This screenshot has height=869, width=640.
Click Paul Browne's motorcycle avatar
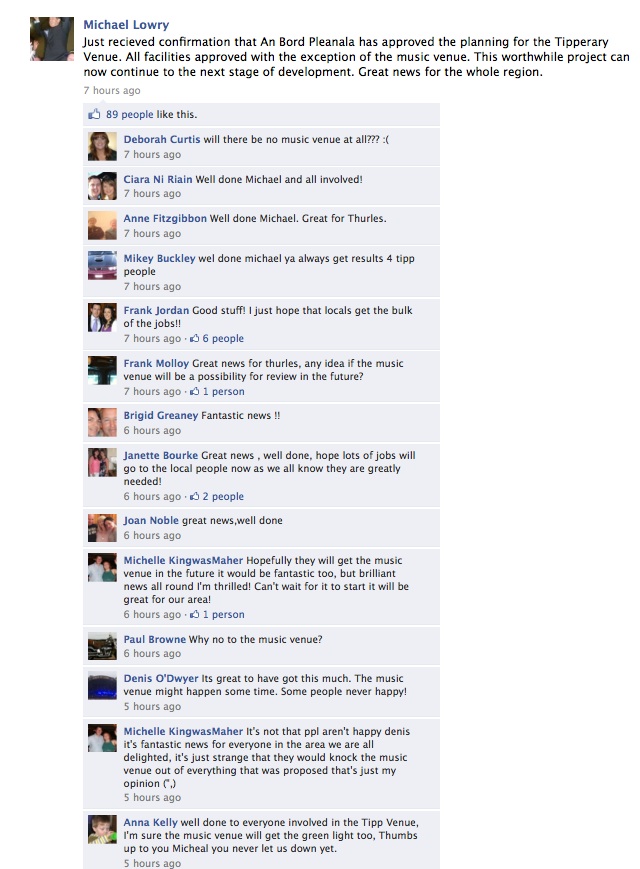(103, 646)
